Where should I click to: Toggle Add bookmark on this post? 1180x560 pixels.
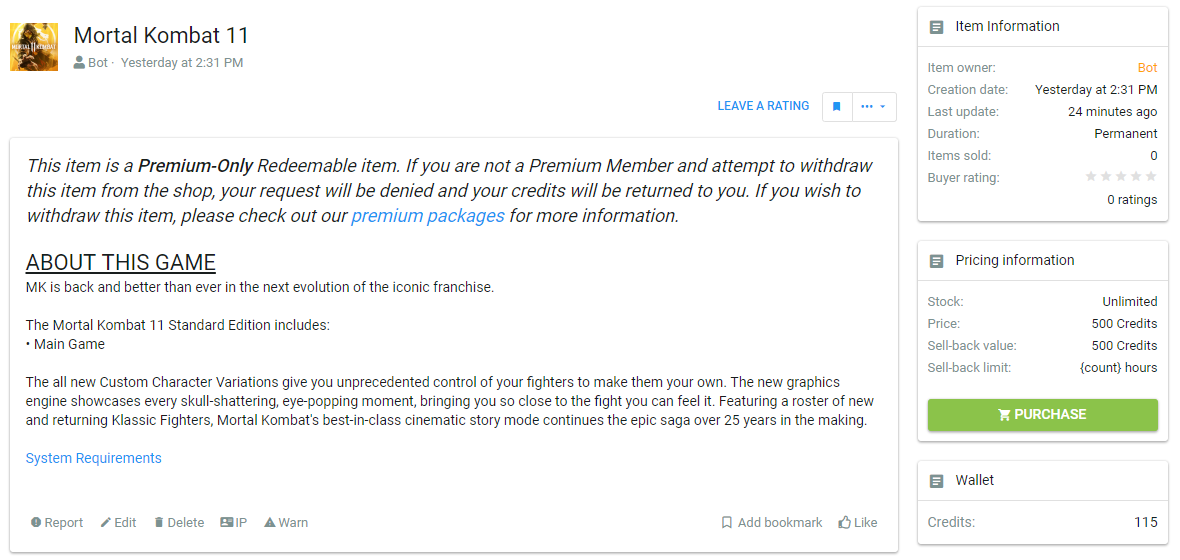tap(772, 522)
